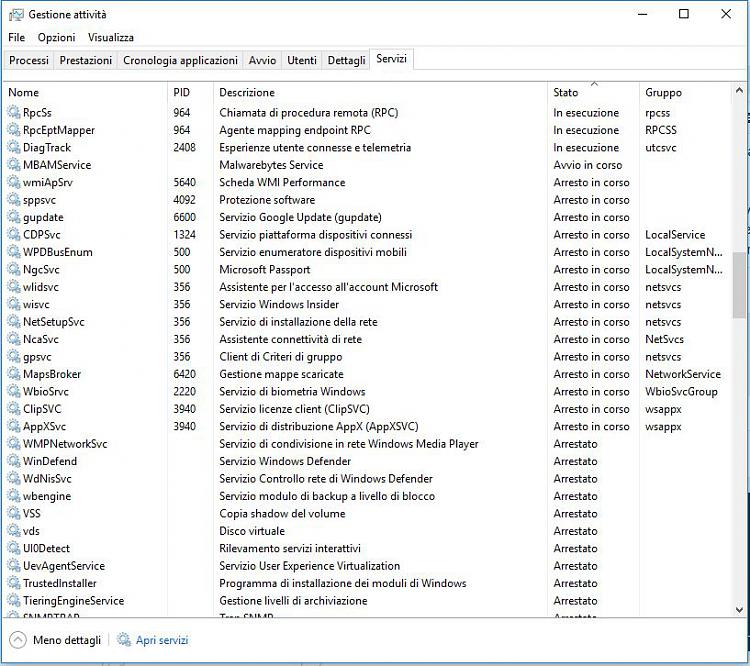Click the NcaSvc gear icon

[14, 339]
